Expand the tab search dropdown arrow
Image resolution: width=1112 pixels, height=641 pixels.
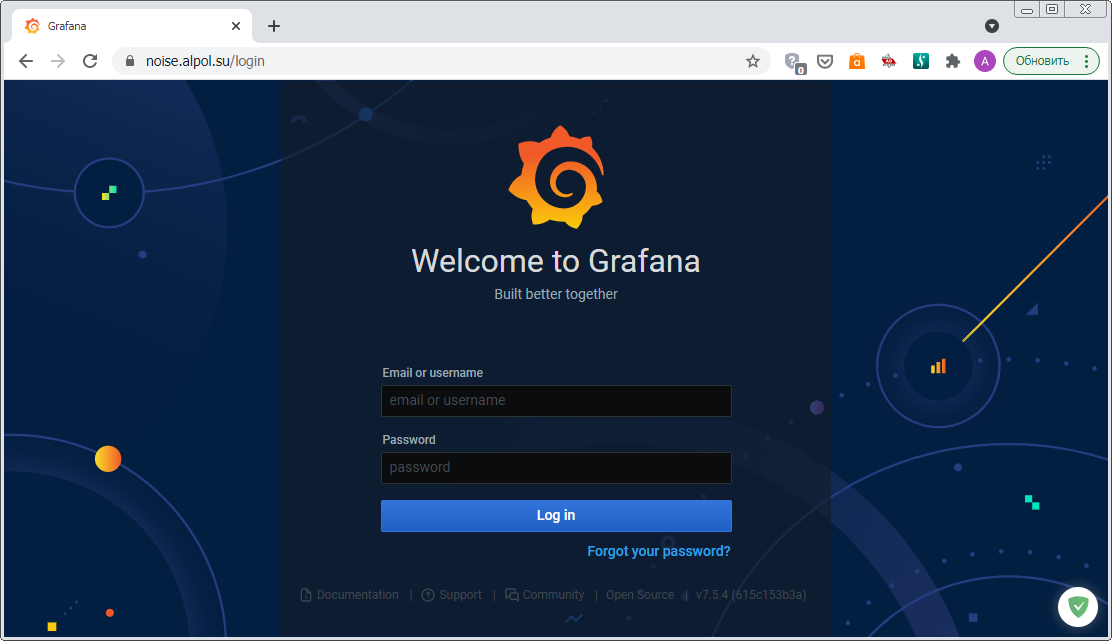click(x=992, y=26)
